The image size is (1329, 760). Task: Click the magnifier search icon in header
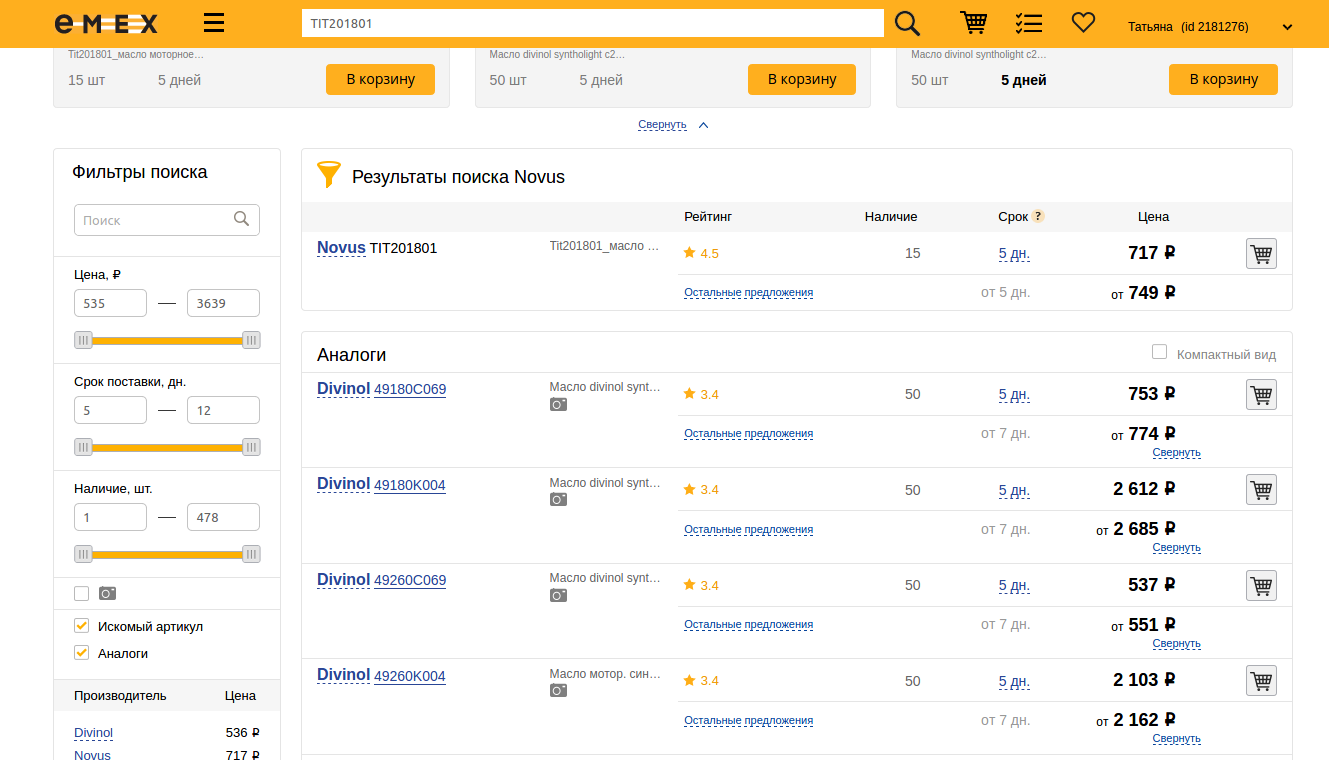pos(907,24)
